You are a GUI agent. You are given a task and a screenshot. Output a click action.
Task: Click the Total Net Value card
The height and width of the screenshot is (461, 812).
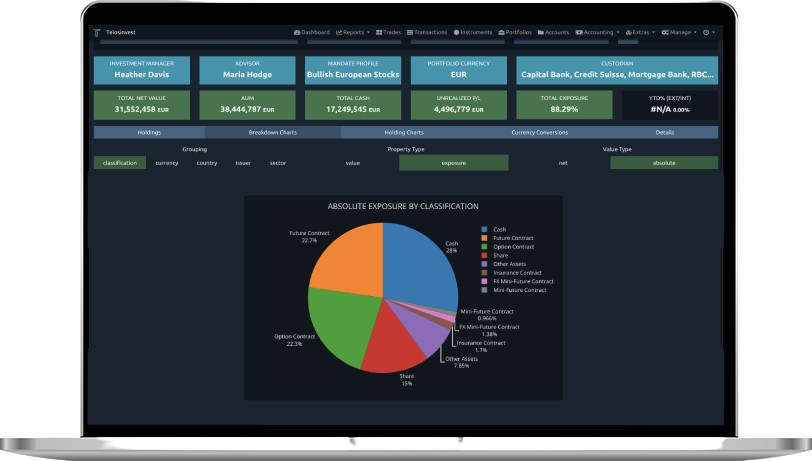pyautogui.click(x=142, y=105)
